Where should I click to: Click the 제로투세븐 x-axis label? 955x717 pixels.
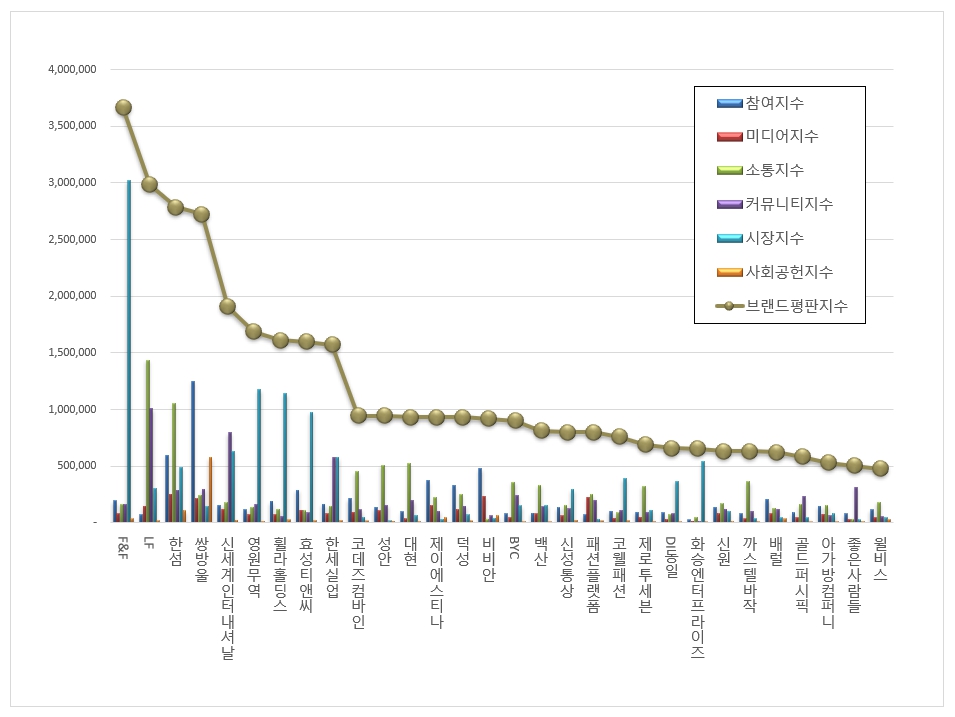click(x=646, y=574)
